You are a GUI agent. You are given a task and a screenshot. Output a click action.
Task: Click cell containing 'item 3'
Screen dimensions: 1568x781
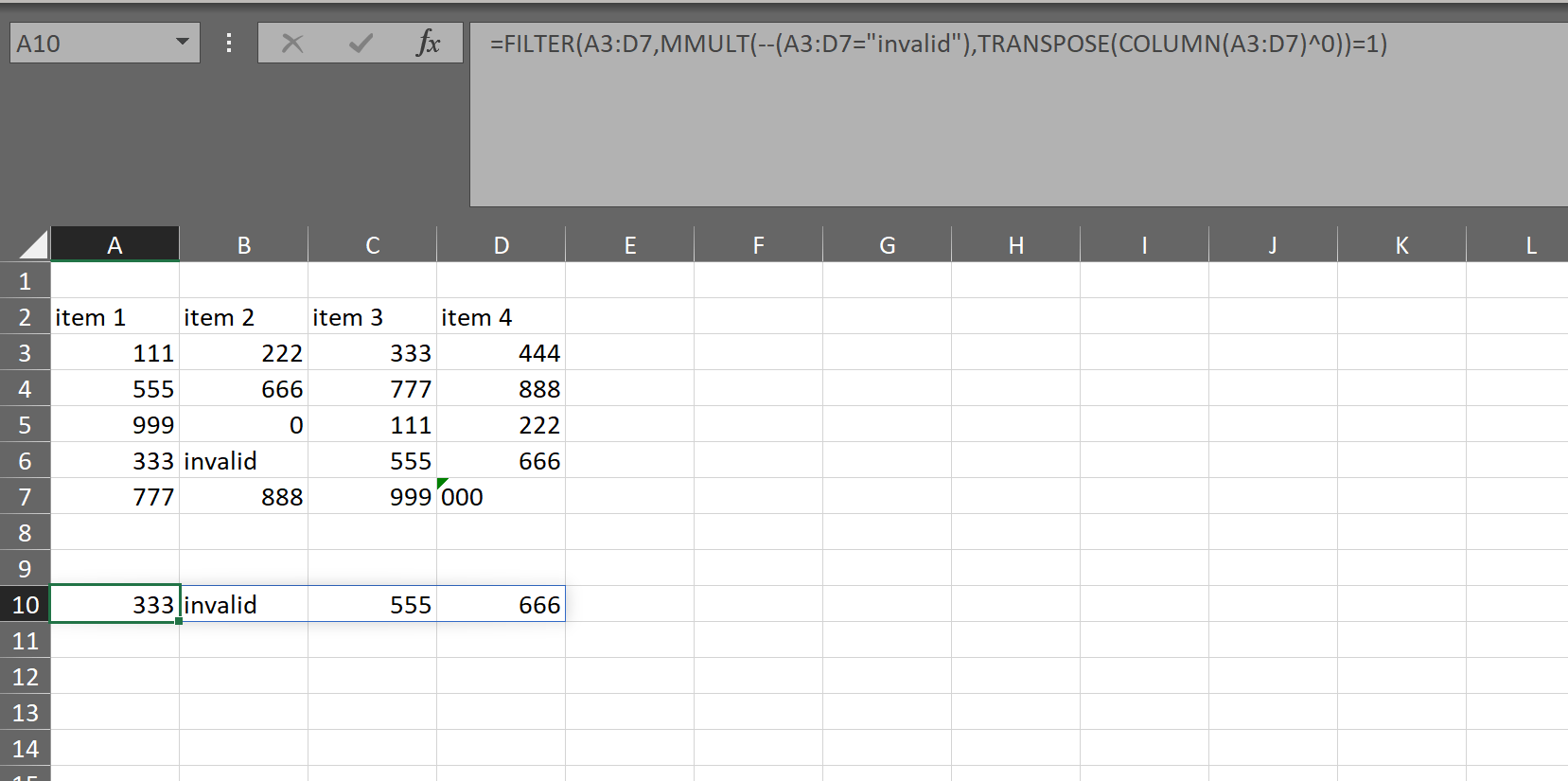373,316
